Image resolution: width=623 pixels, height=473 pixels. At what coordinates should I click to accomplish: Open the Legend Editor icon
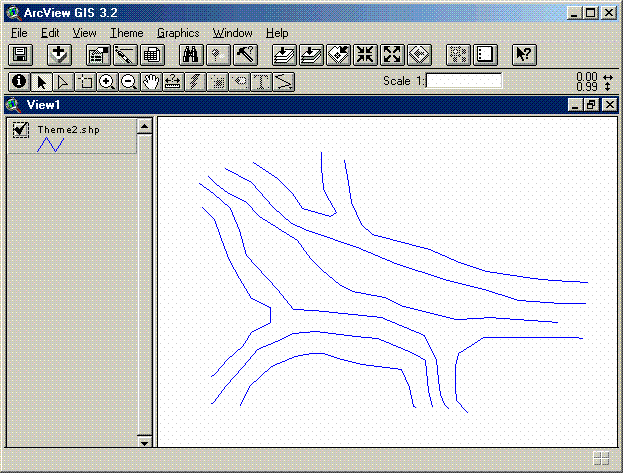coord(125,55)
